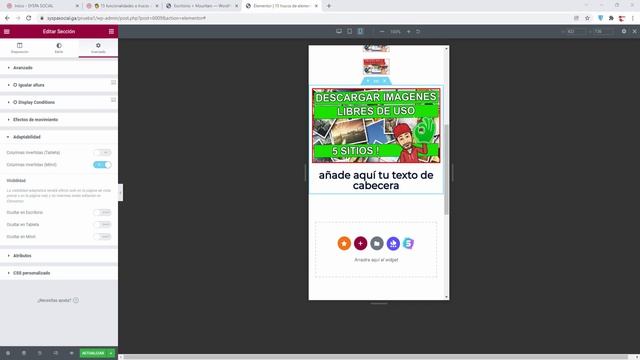The height and width of the screenshot is (360, 640).
Task: Click the browser address bar URL
Action: [127, 18]
